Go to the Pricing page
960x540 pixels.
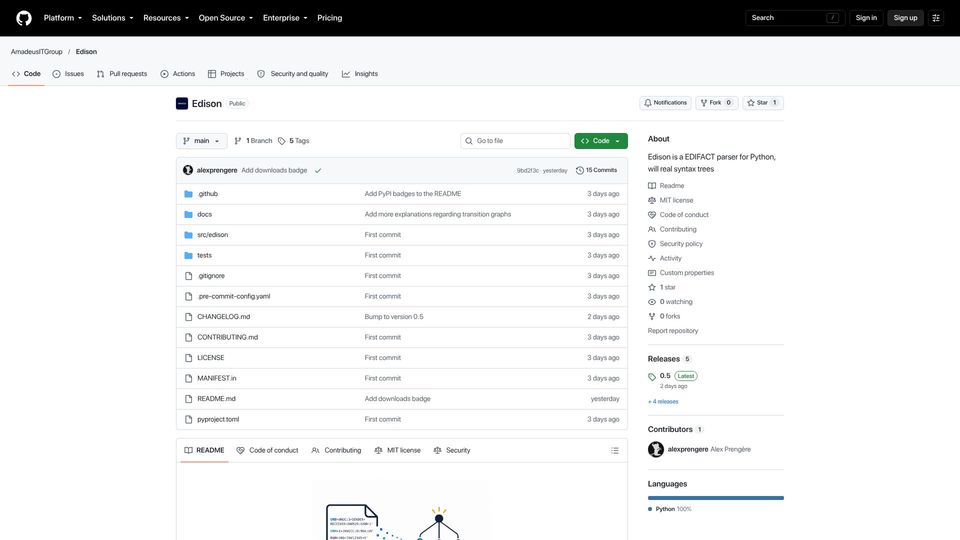click(x=329, y=18)
